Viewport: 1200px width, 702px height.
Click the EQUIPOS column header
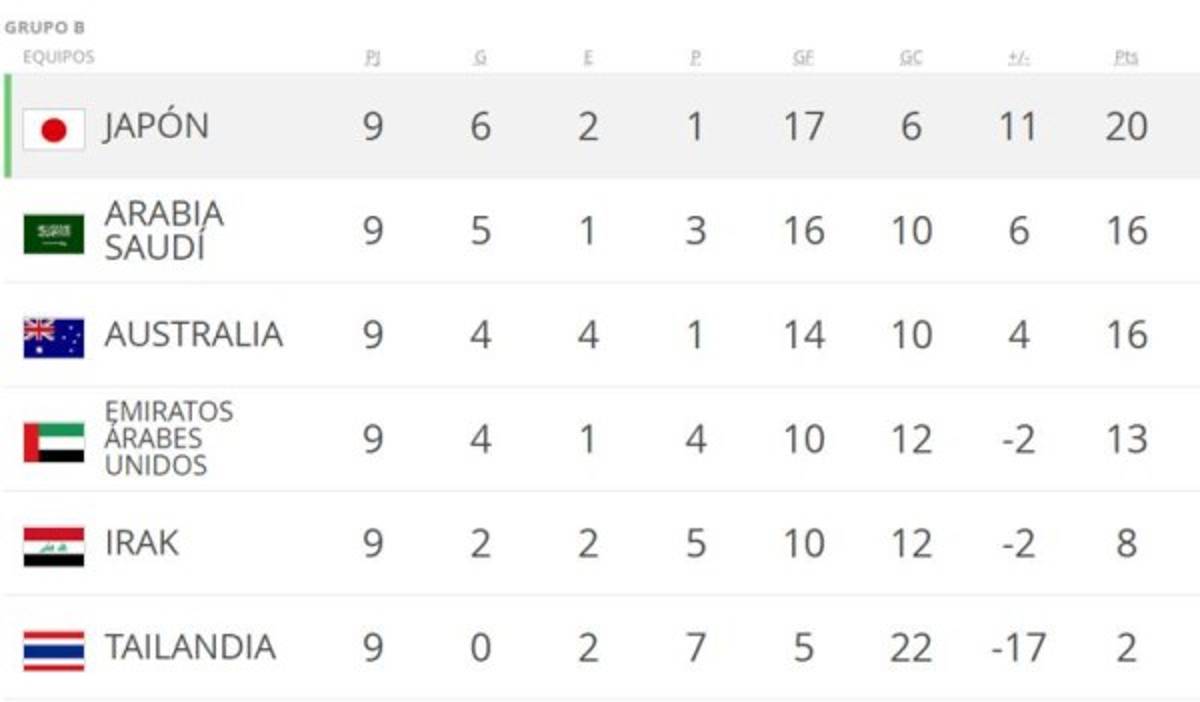tap(58, 57)
